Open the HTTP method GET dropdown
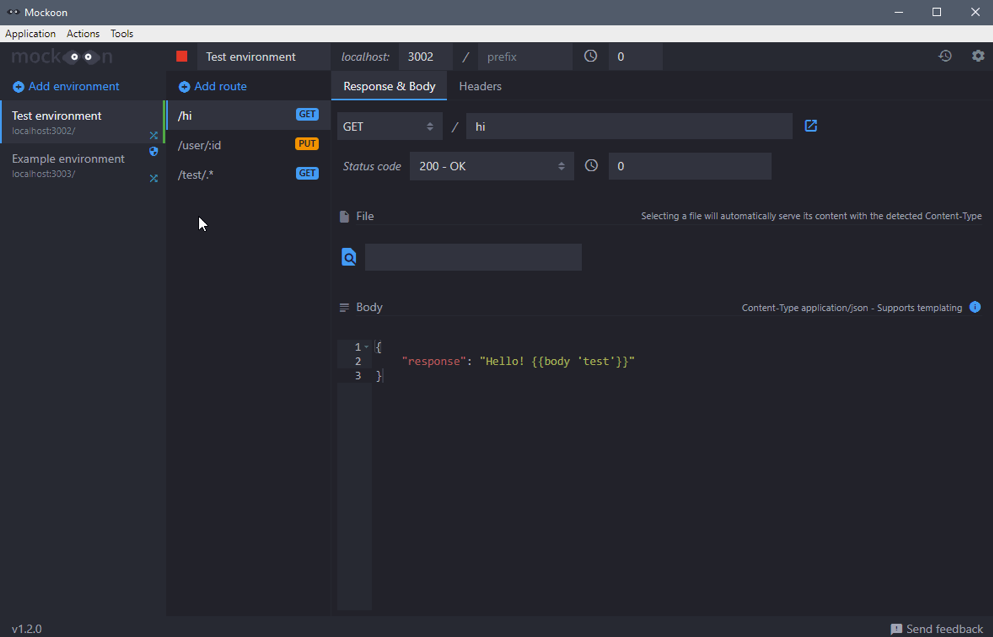The image size is (993, 637). [389, 127]
